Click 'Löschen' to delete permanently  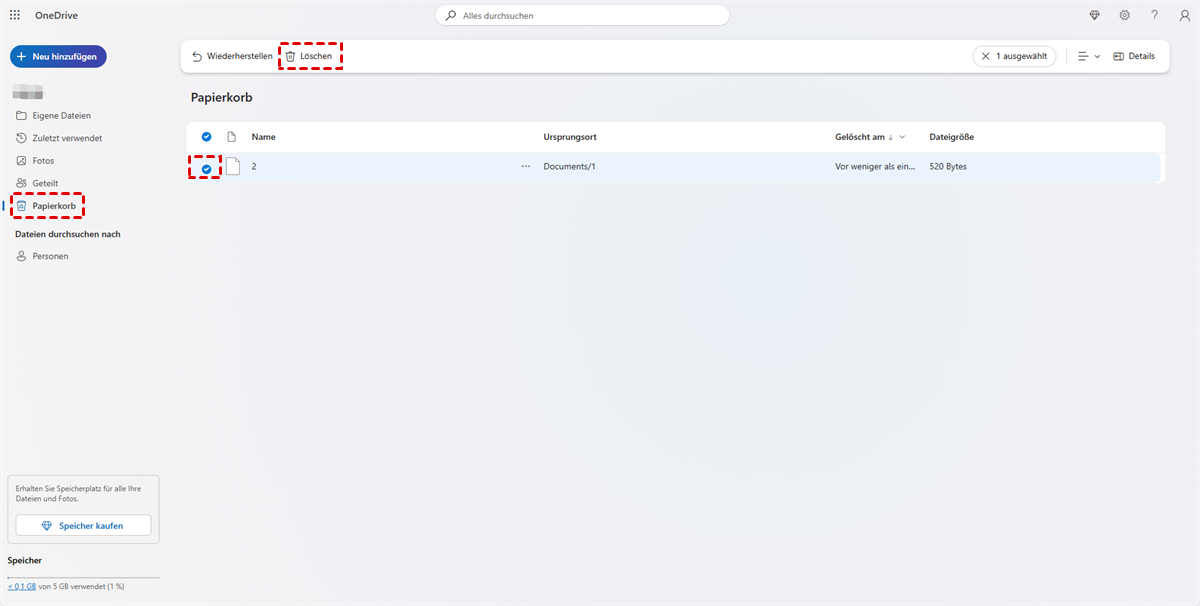coord(309,56)
